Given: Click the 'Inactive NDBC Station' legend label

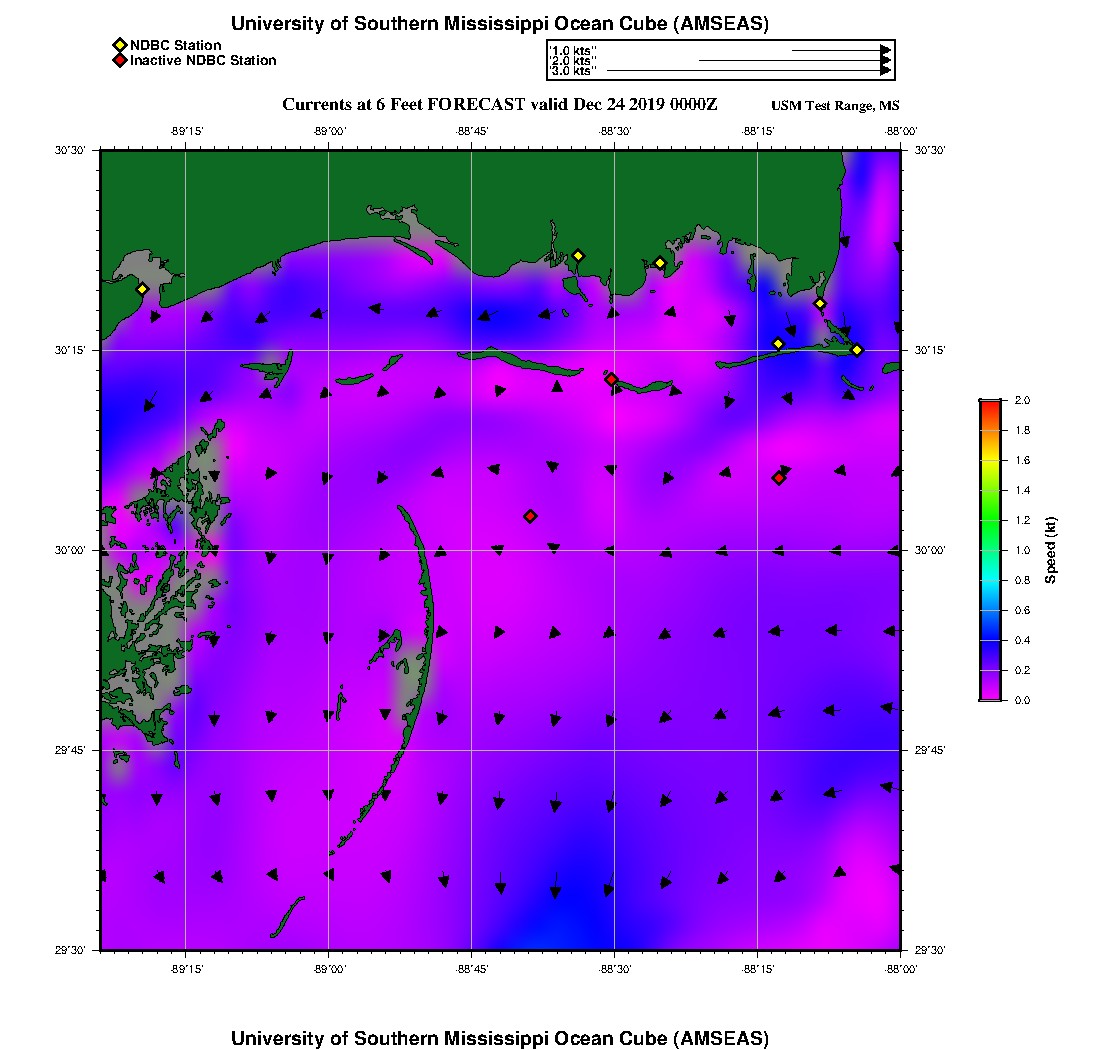Looking at the screenshot, I should click(x=203, y=61).
